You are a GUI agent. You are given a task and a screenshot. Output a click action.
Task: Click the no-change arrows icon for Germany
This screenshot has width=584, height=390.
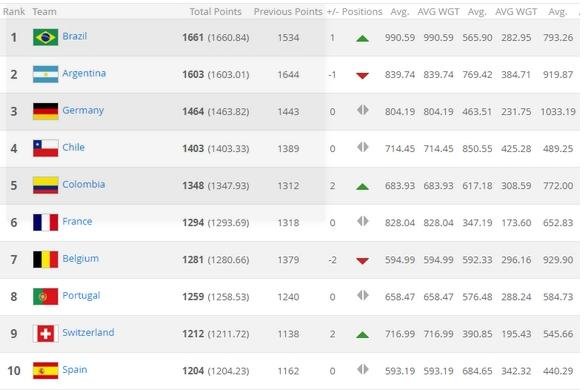point(362,110)
